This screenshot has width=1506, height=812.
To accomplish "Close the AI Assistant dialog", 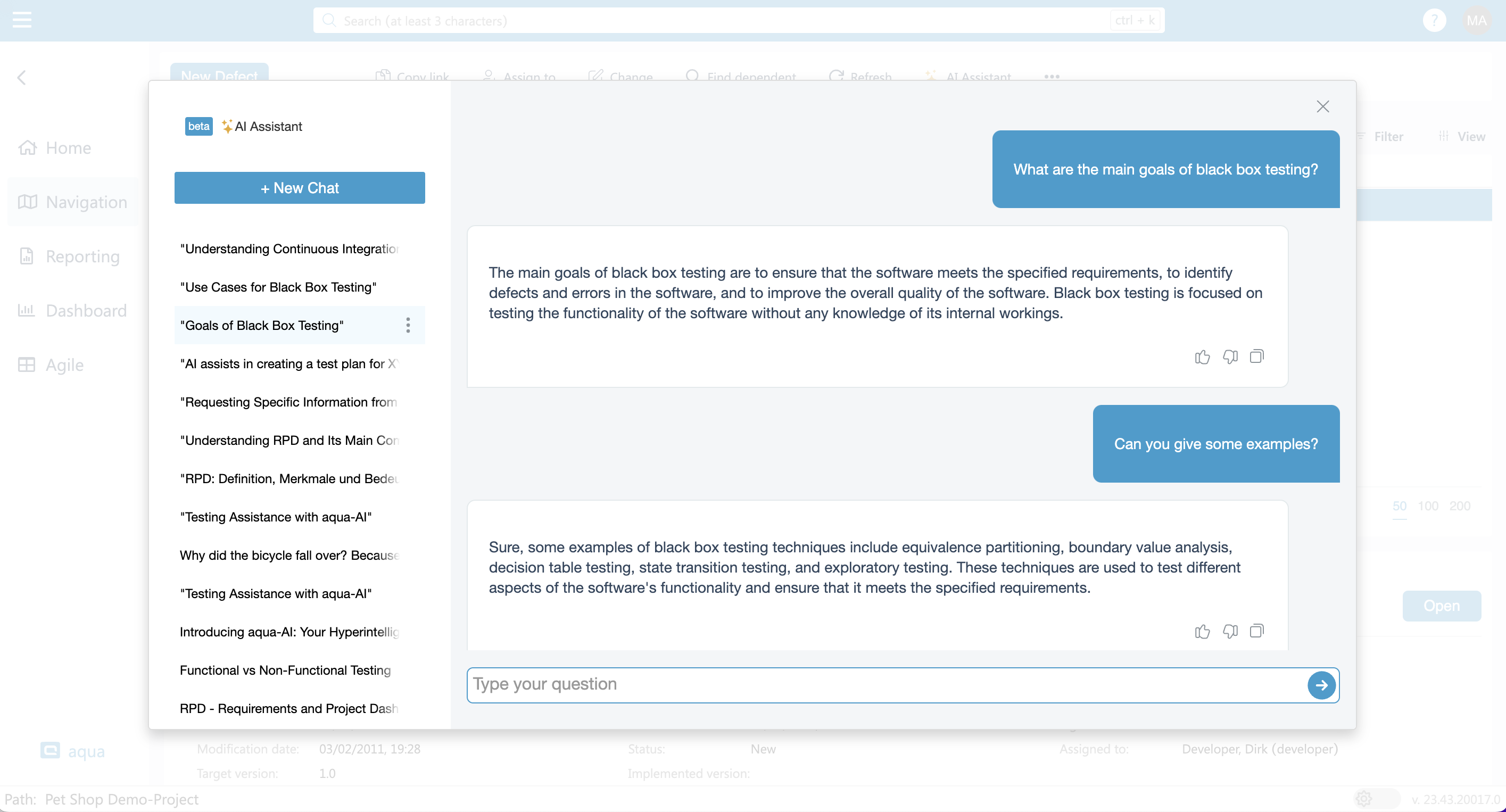I will click(x=1322, y=106).
